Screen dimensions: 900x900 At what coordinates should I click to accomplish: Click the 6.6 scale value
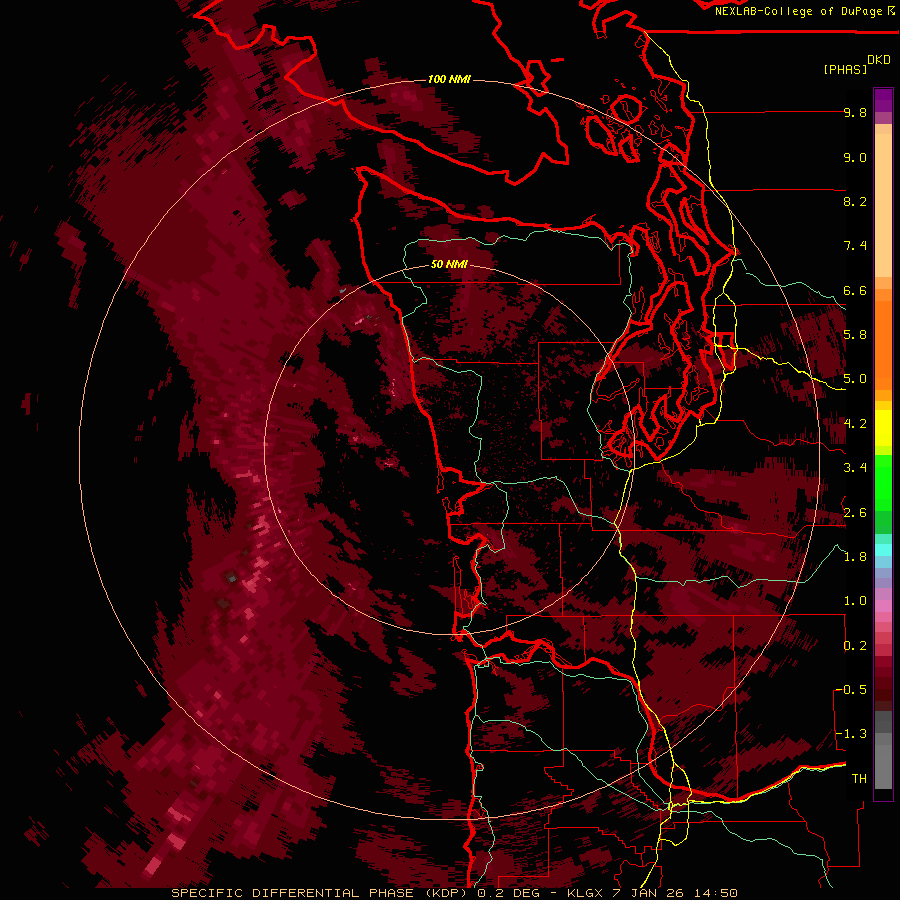click(855, 290)
